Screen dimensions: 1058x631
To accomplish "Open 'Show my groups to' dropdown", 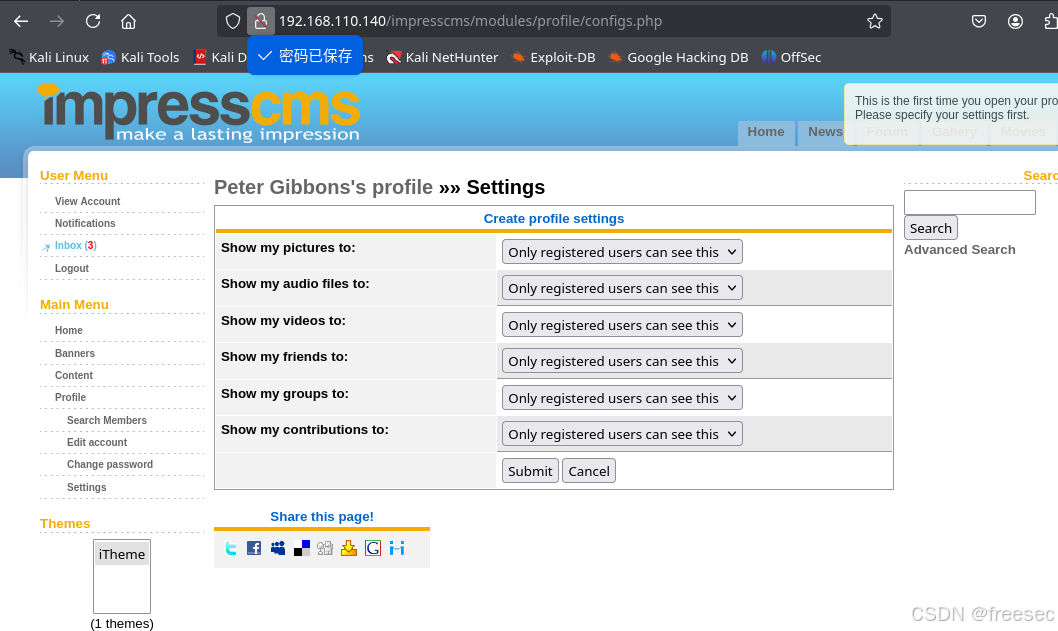I will [621, 397].
